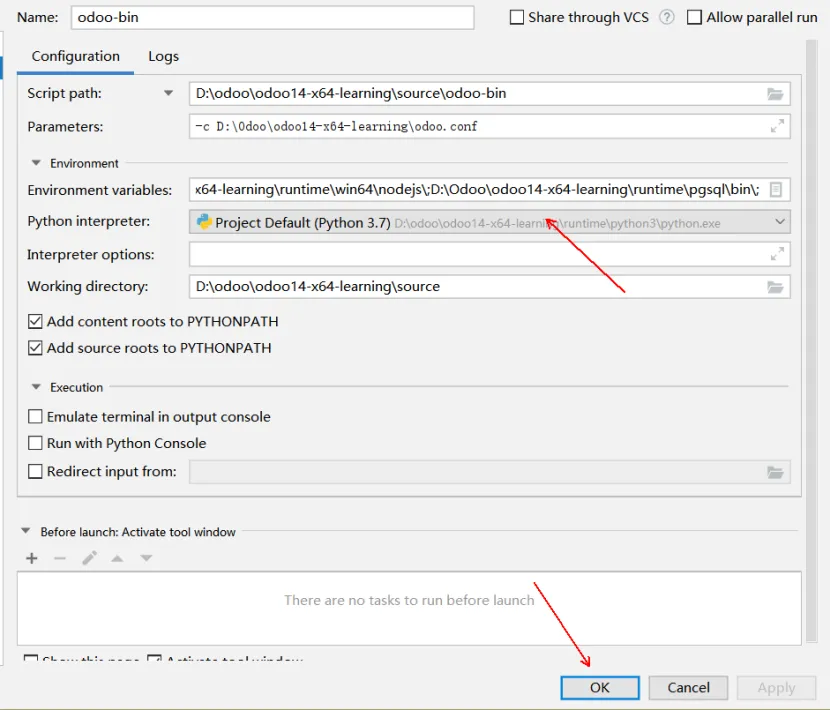Click the Name input field
The image size is (830, 710).
point(273,17)
